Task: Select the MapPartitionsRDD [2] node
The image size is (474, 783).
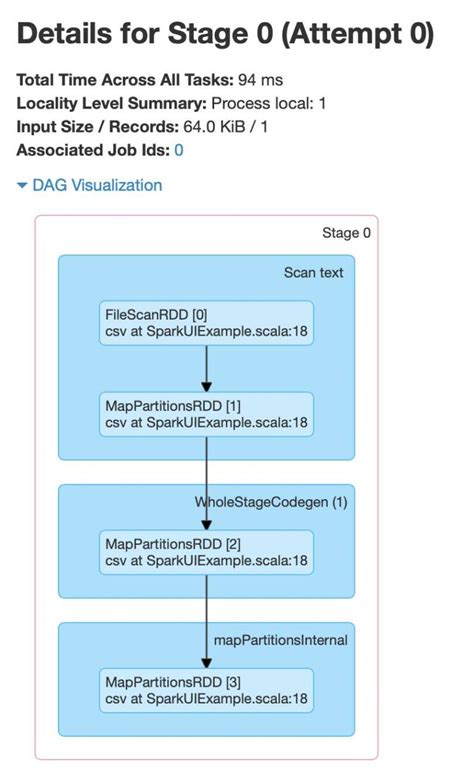Action: (206, 552)
